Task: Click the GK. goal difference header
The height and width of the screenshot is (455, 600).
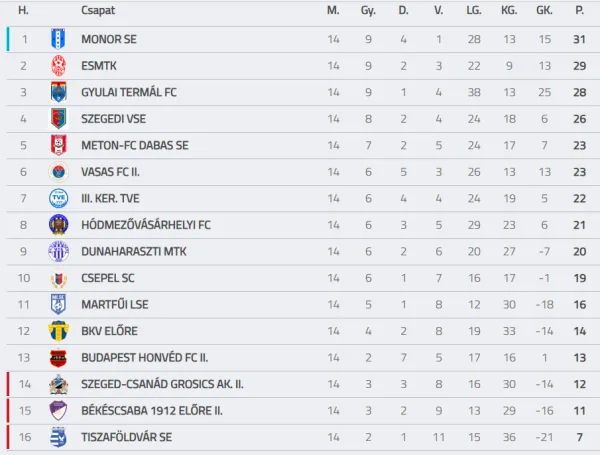Action: point(544,10)
